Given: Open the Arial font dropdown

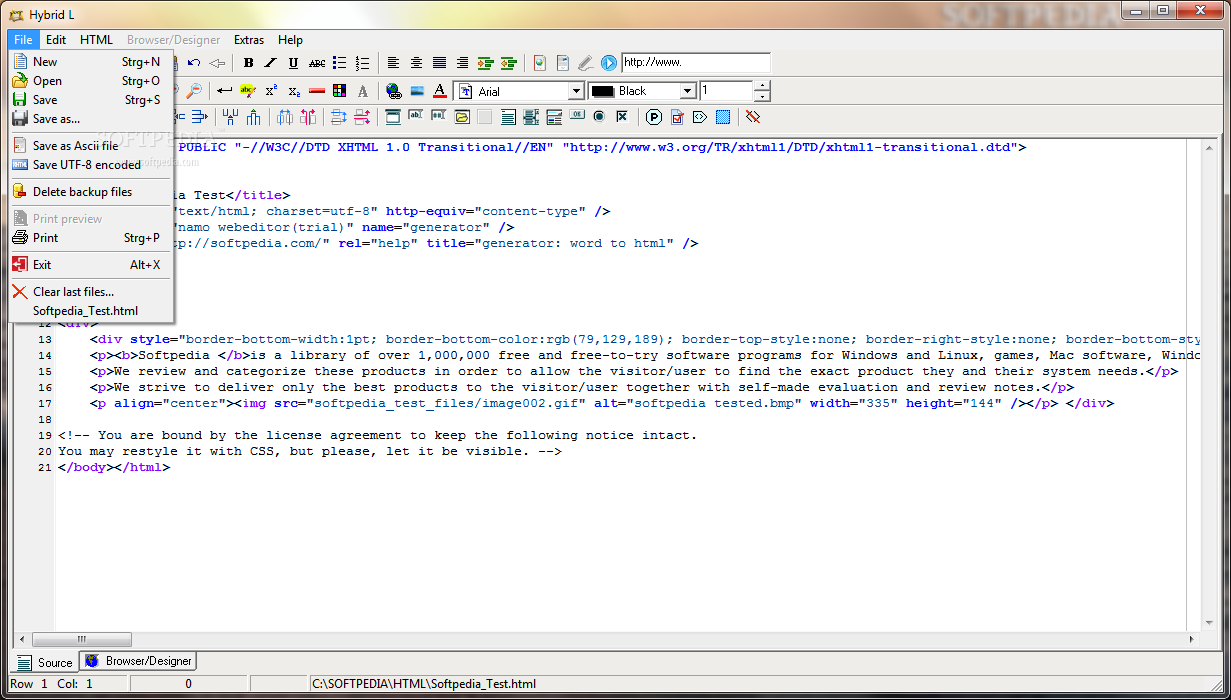Looking at the screenshot, I should 576,91.
